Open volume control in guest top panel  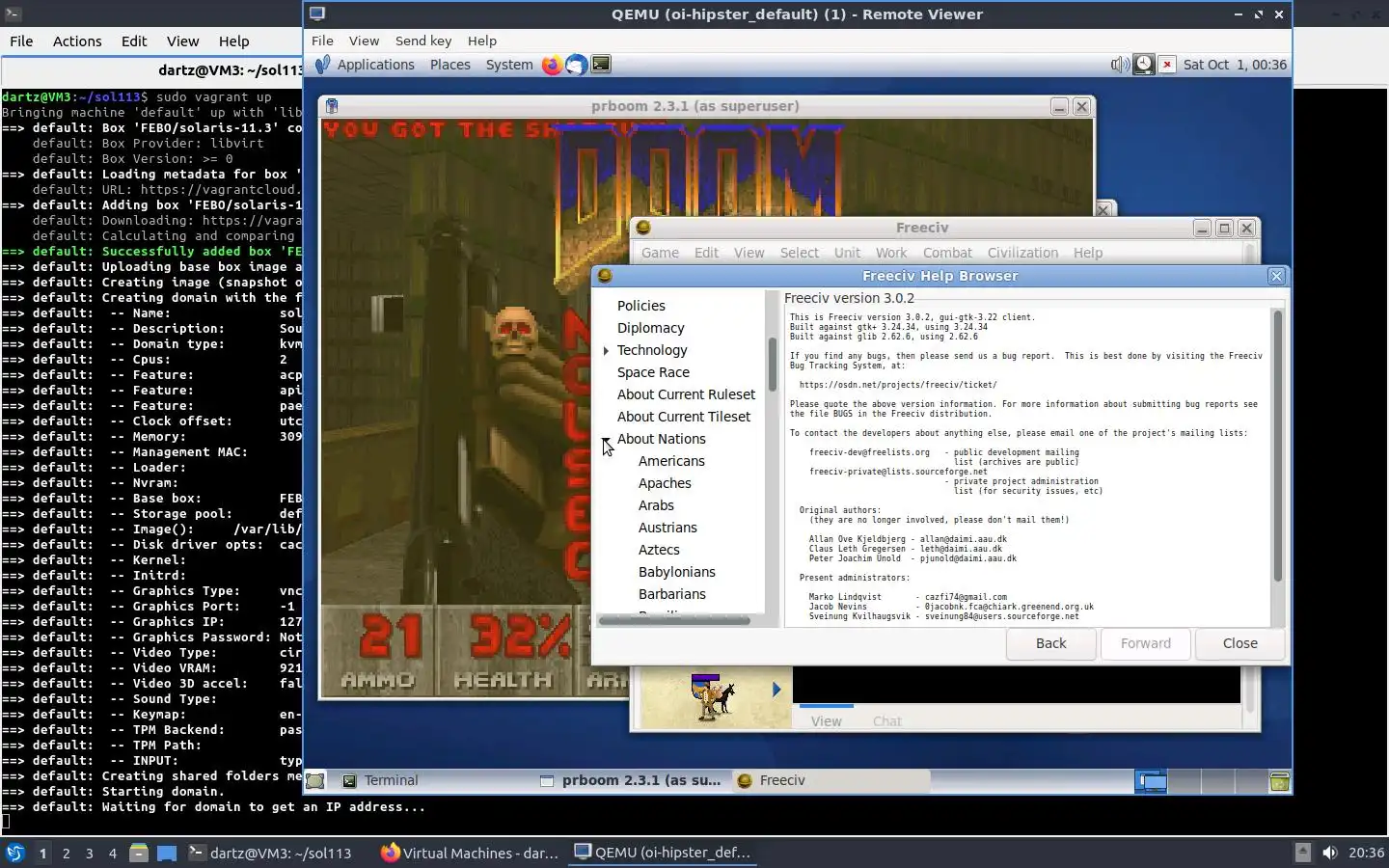coord(1119,65)
